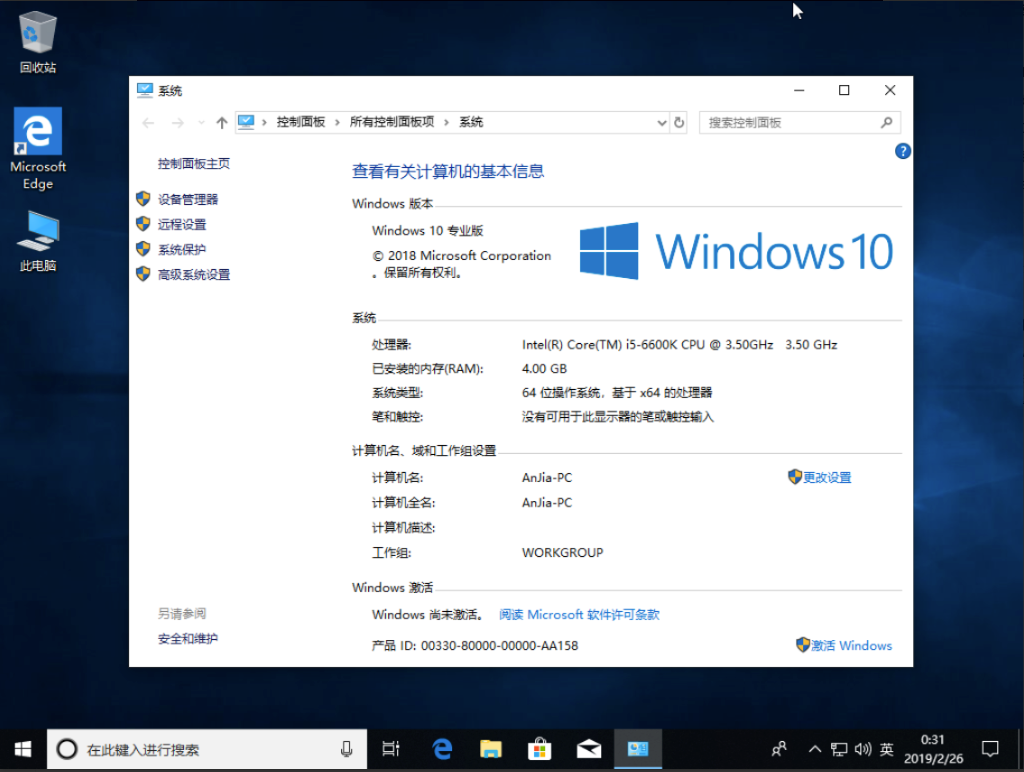Click the WORKGROUP value
Viewport: 1024px width, 772px height.
tap(562, 553)
